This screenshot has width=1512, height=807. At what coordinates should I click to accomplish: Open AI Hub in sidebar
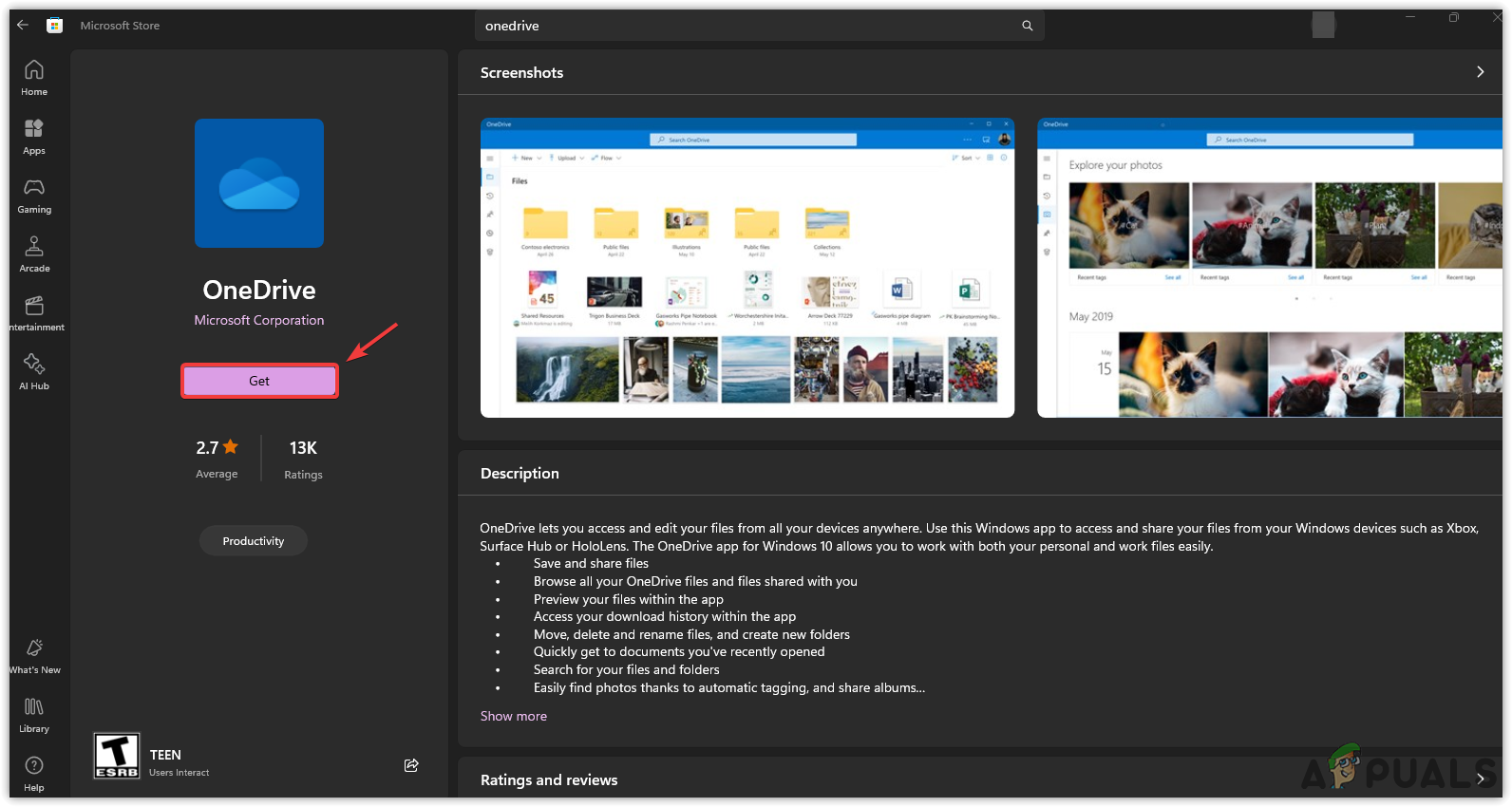(34, 372)
